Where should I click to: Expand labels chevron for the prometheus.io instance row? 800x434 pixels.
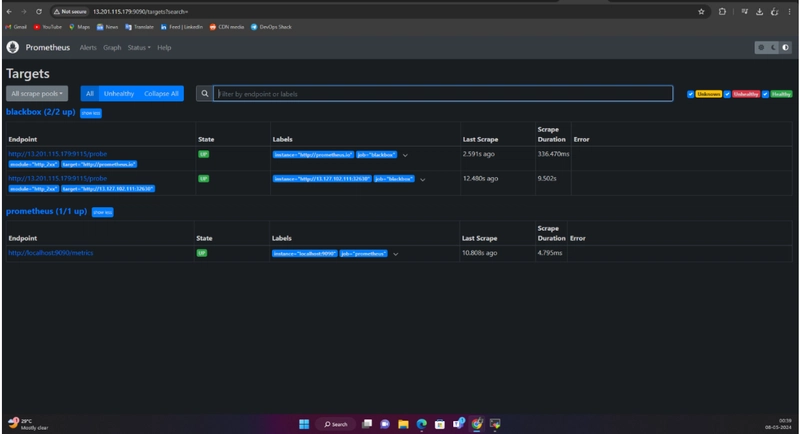[405, 155]
